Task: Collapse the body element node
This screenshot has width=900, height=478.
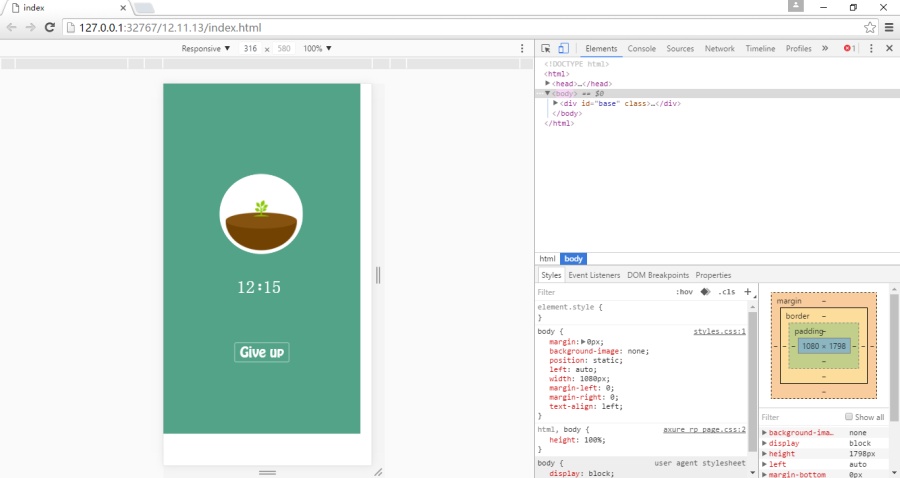Action: pos(548,93)
